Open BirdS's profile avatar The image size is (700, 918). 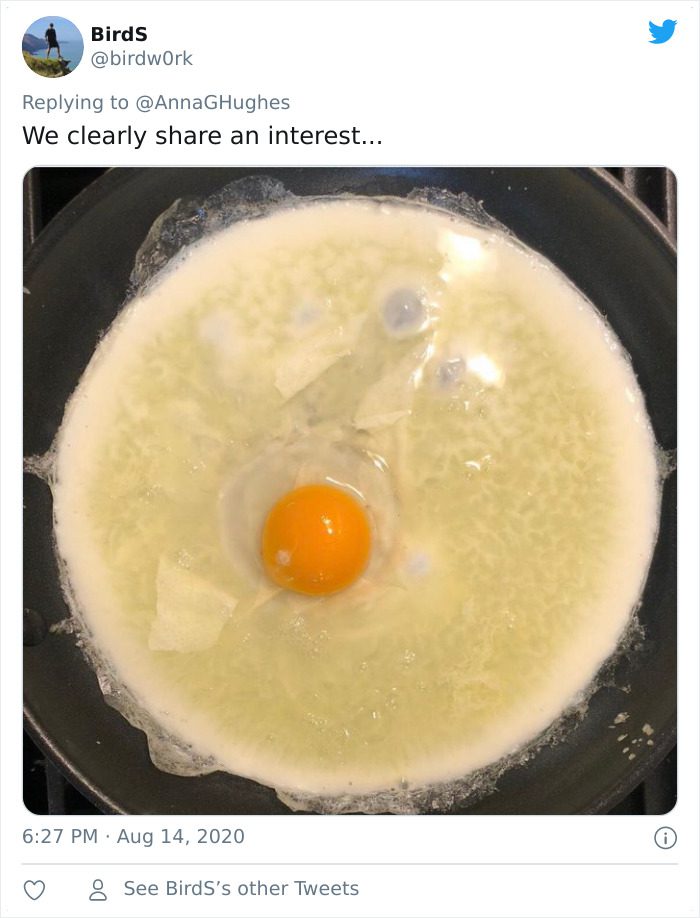click(x=53, y=47)
